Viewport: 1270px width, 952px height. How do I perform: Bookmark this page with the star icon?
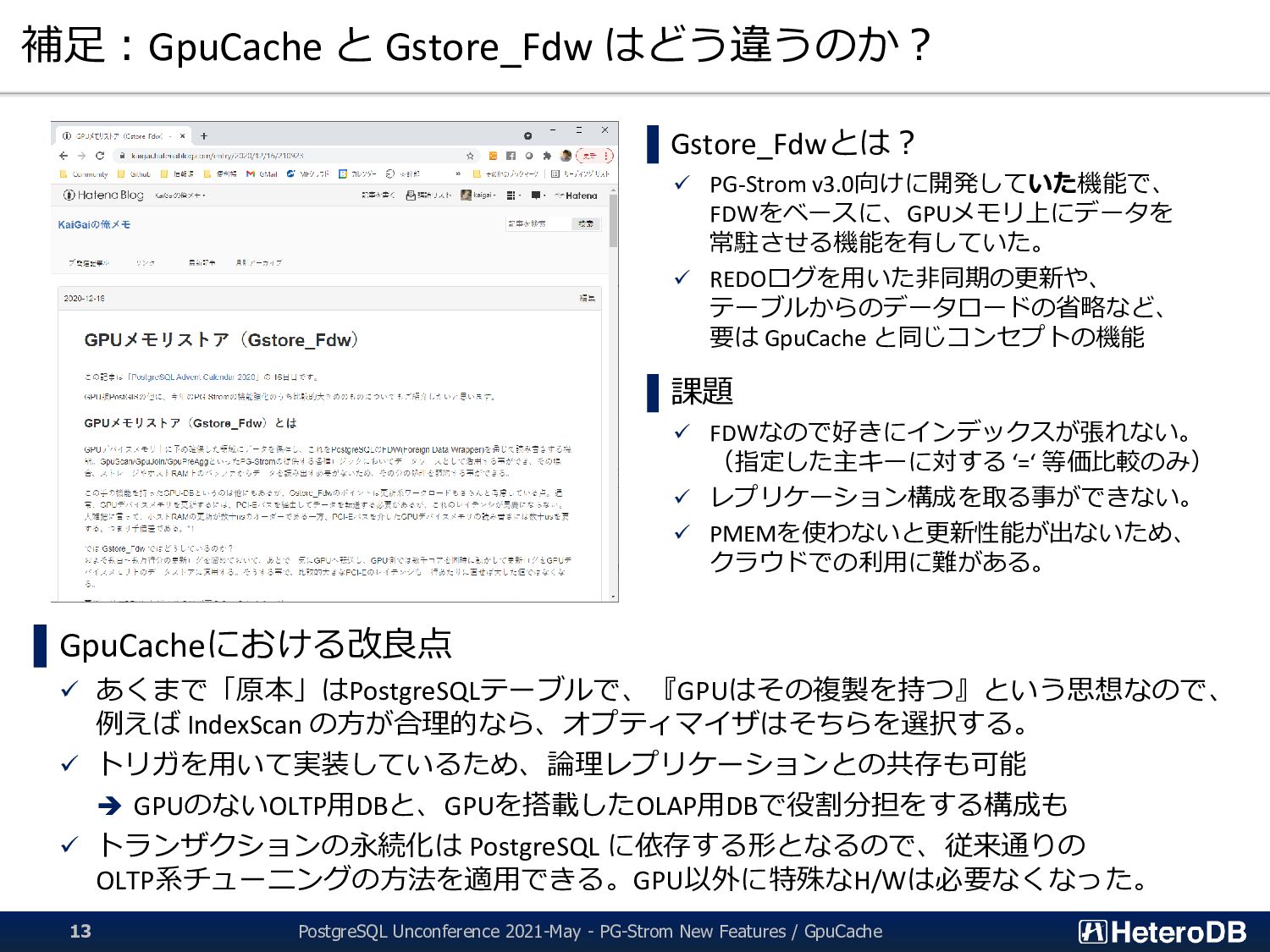470,156
